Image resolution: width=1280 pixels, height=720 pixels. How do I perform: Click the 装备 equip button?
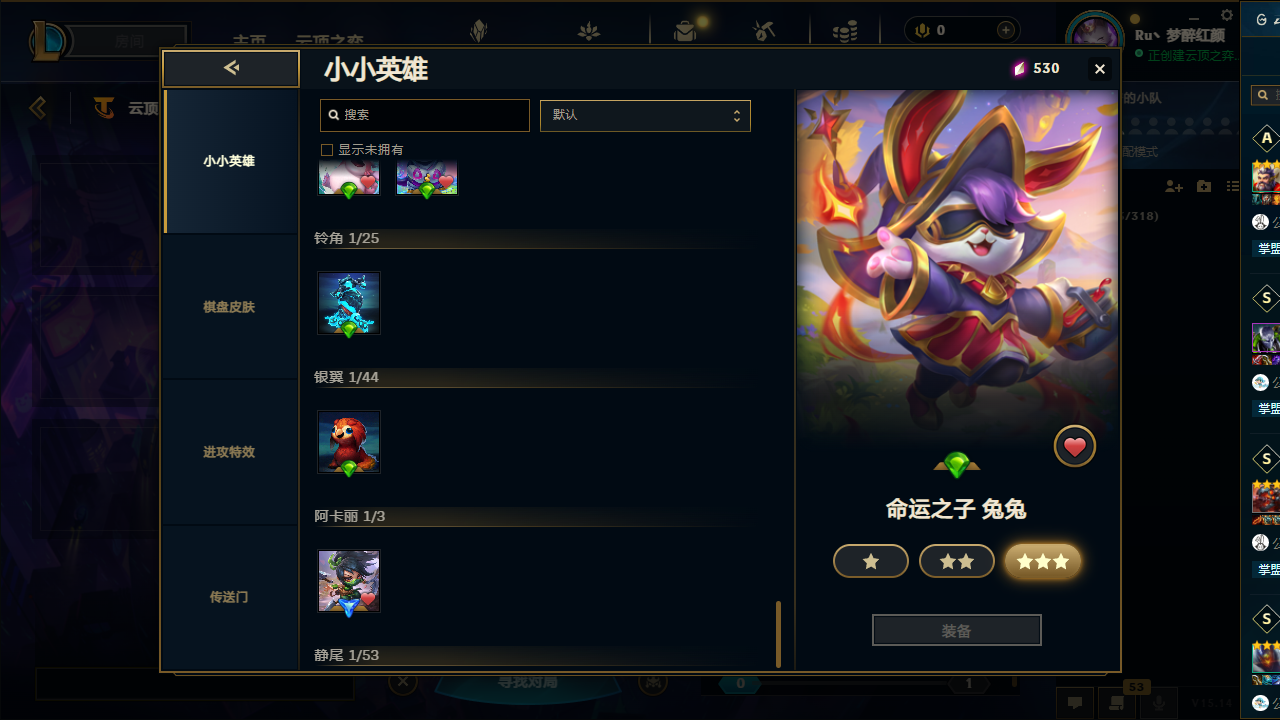pyautogui.click(x=957, y=631)
